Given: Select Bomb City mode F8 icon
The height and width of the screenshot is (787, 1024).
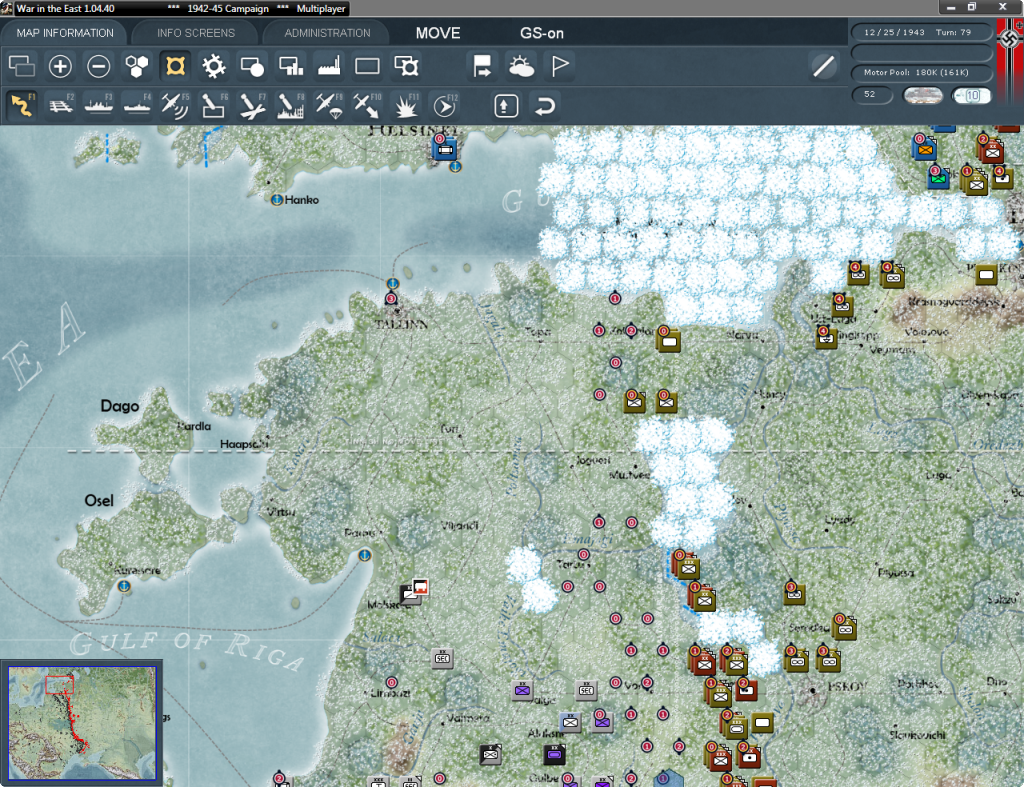Looking at the screenshot, I should [x=291, y=105].
